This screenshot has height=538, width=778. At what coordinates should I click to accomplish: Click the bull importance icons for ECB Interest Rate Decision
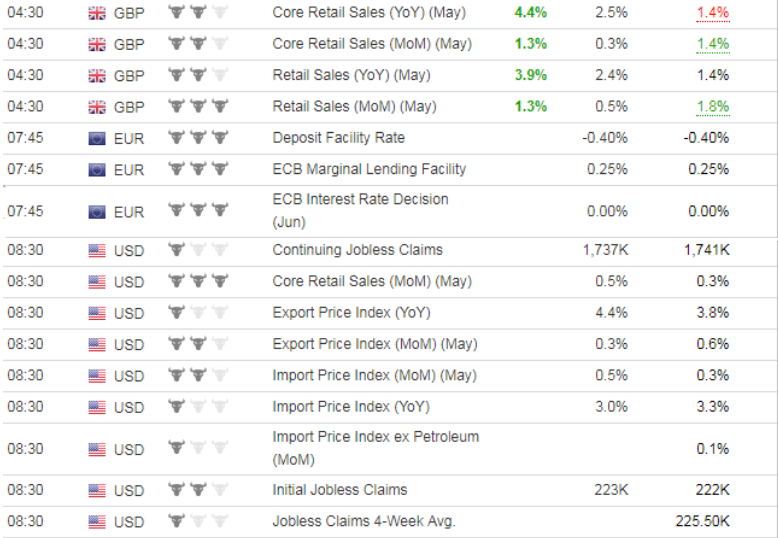[x=198, y=210]
